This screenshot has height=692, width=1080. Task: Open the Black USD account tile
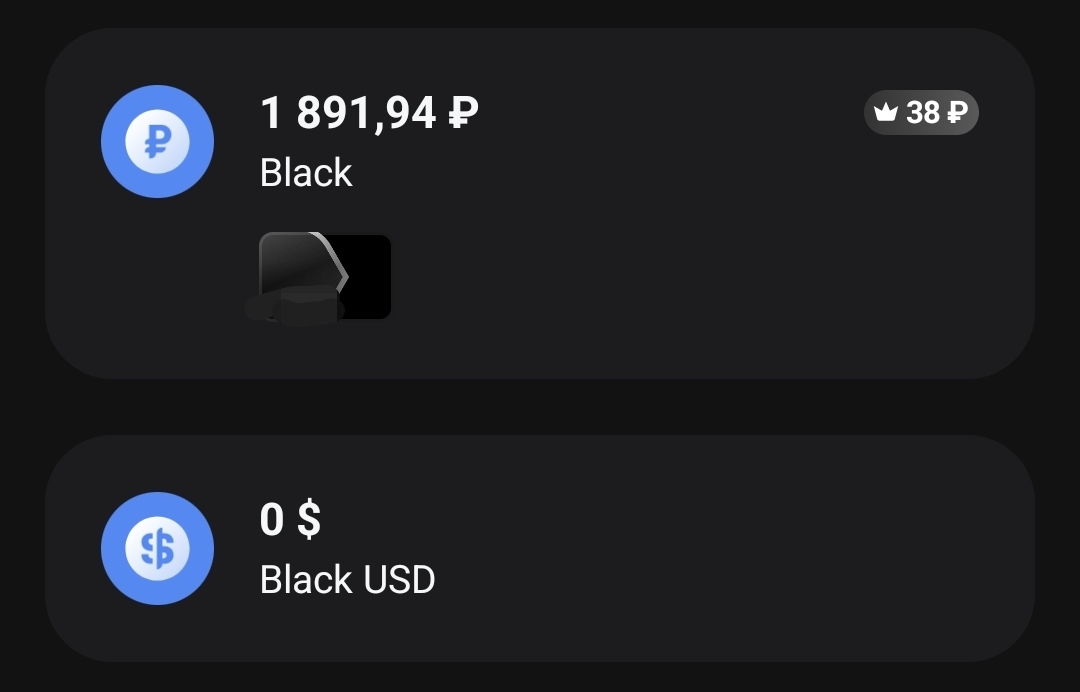tap(540, 548)
